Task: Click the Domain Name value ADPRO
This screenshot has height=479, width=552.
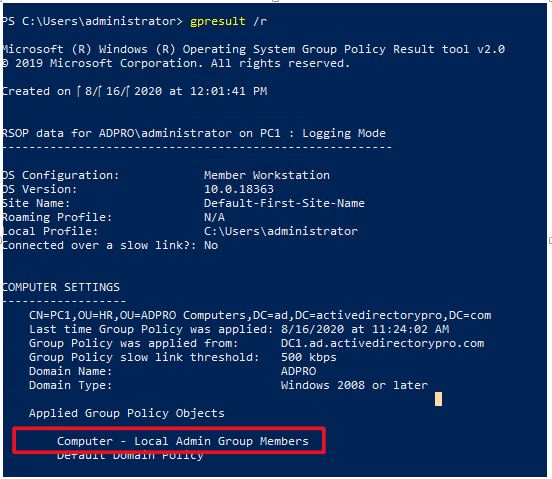Action: click(x=299, y=371)
